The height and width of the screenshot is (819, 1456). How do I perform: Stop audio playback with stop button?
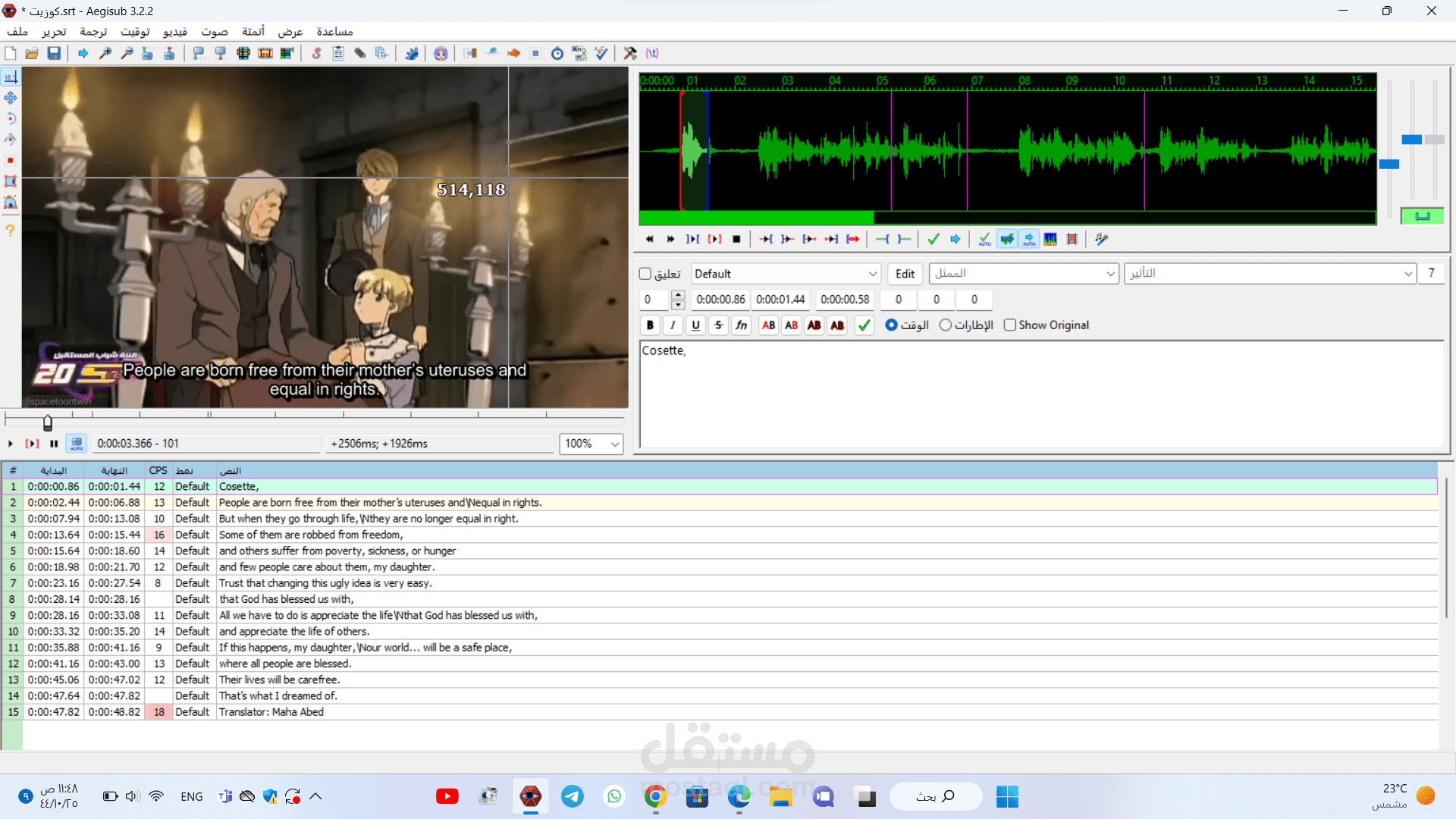[736, 239]
